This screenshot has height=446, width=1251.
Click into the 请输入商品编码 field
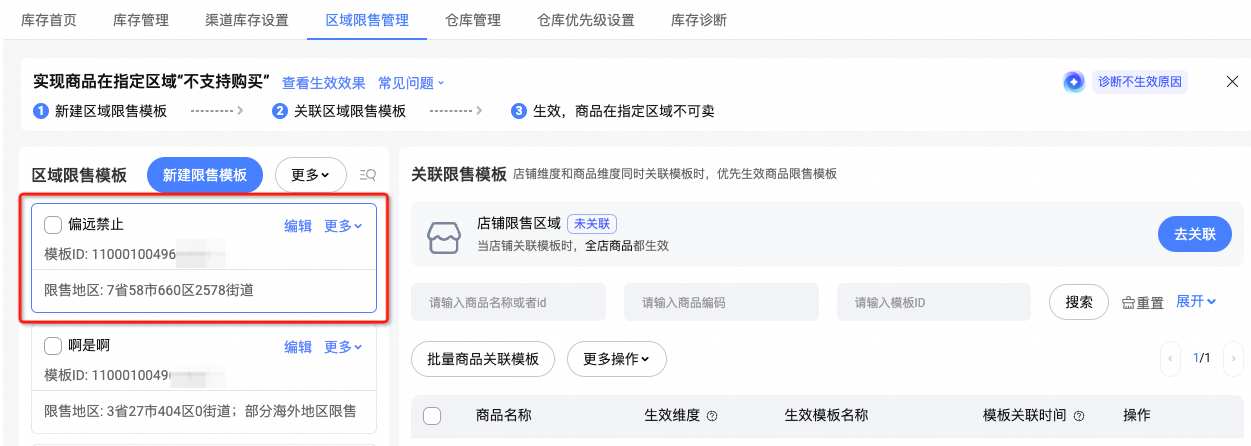tap(721, 302)
